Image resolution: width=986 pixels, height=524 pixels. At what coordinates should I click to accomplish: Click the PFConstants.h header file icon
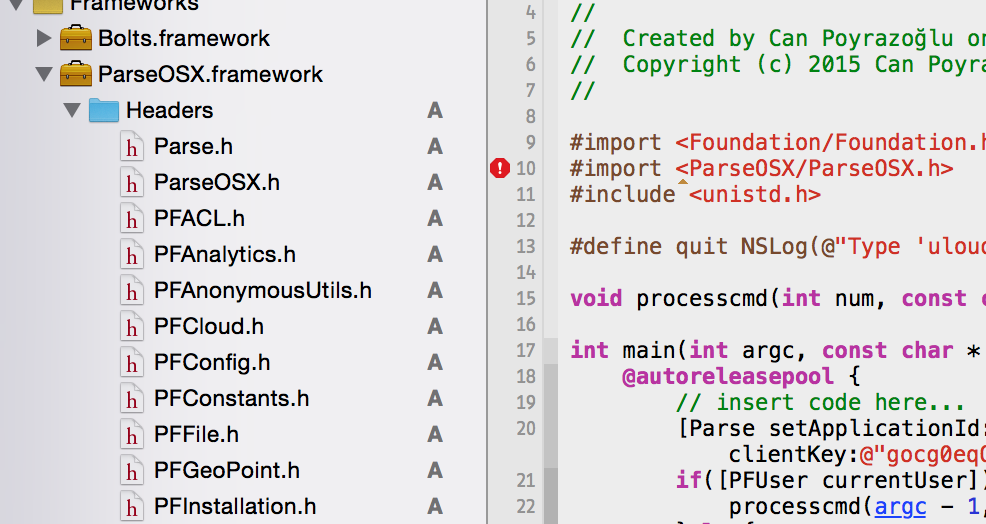[x=131, y=399]
